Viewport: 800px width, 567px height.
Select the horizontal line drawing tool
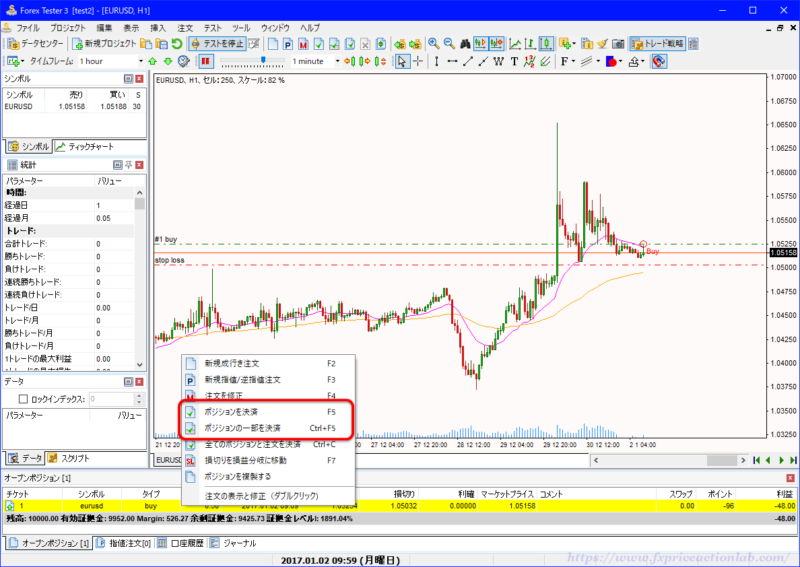coord(452,61)
